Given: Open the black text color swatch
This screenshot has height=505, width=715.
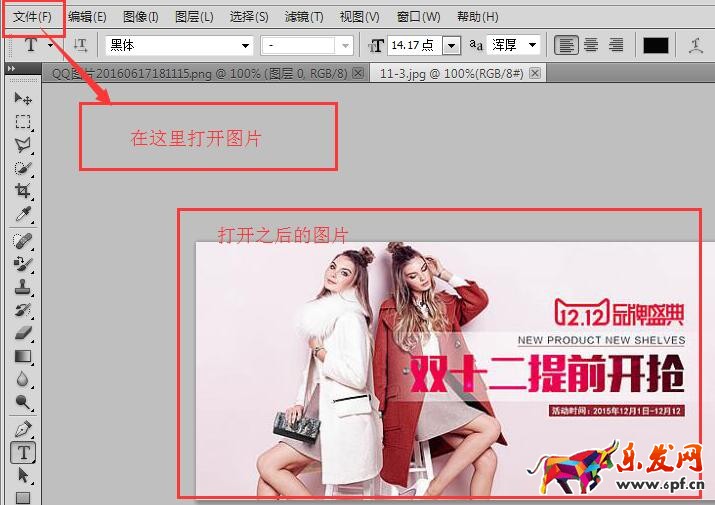Looking at the screenshot, I should click(656, 45).
